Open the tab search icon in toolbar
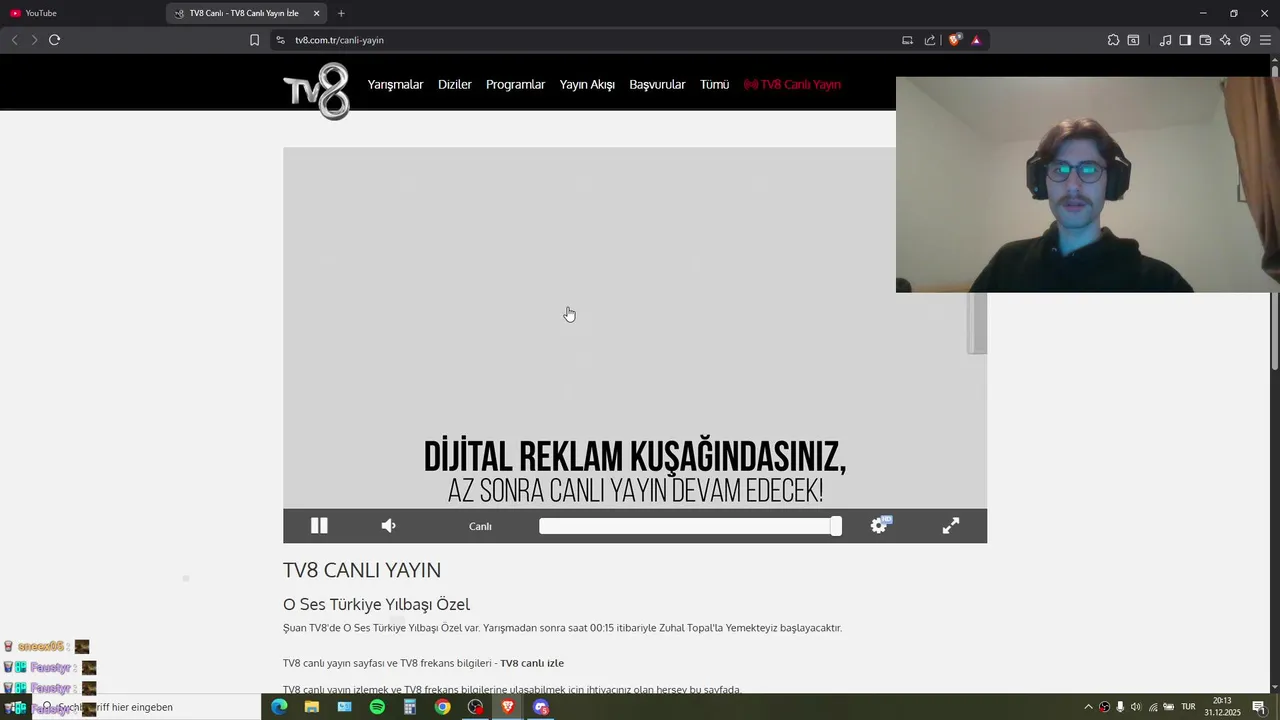 [x=1133, y=40]
